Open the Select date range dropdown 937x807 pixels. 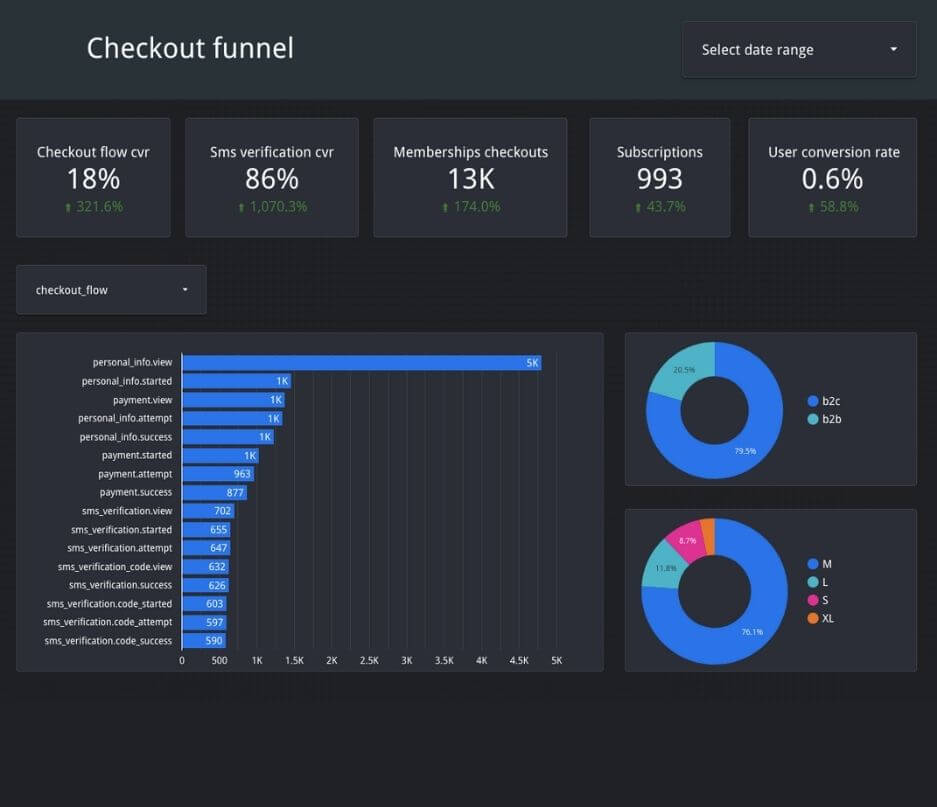[x=799, y=50]
